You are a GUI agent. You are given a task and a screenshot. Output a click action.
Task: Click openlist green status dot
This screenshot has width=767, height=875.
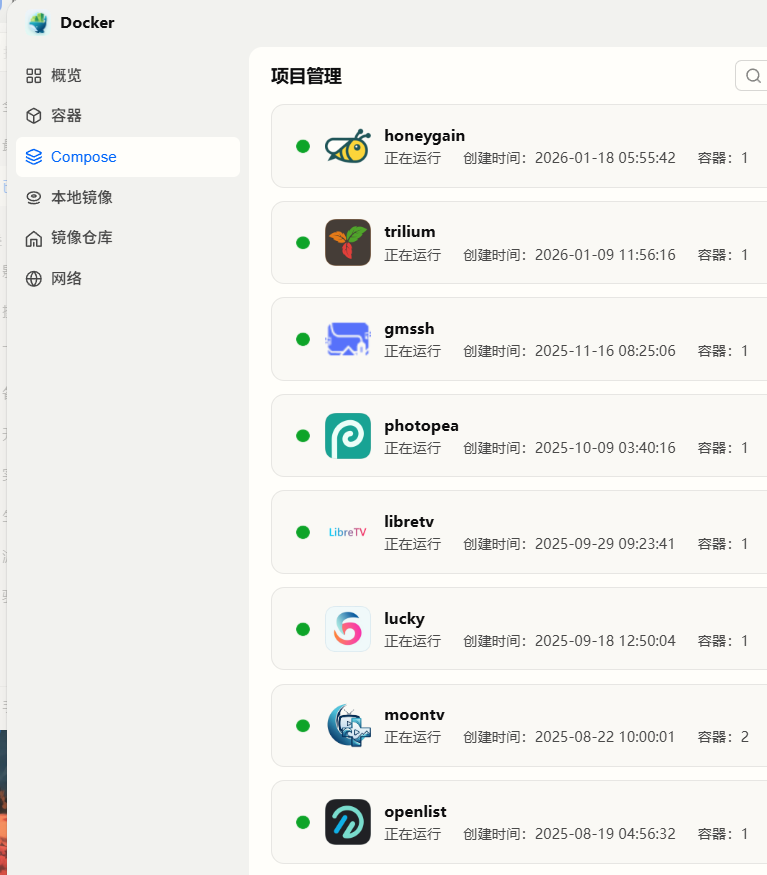303,822
